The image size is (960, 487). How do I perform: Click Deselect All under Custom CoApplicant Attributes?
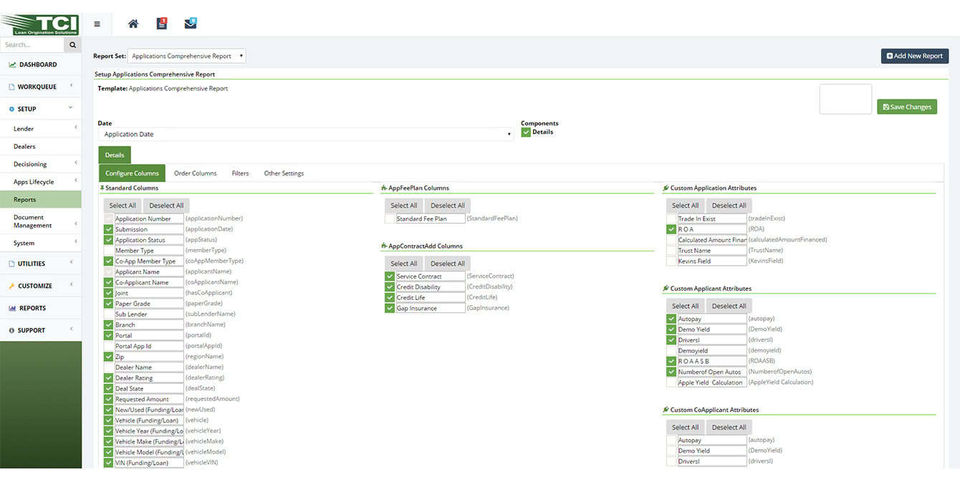729,428
